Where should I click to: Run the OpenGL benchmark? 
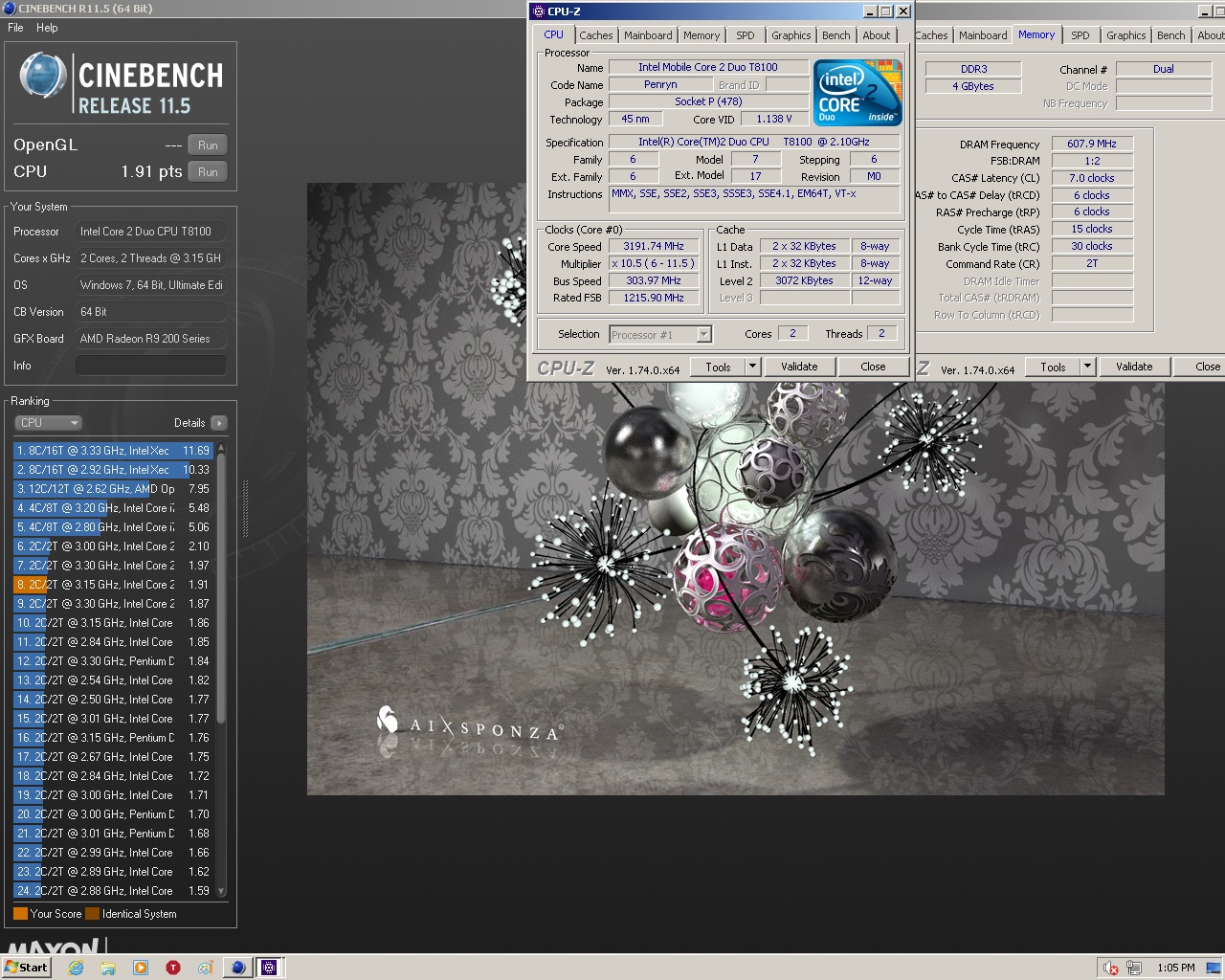[x=208, y=145]
